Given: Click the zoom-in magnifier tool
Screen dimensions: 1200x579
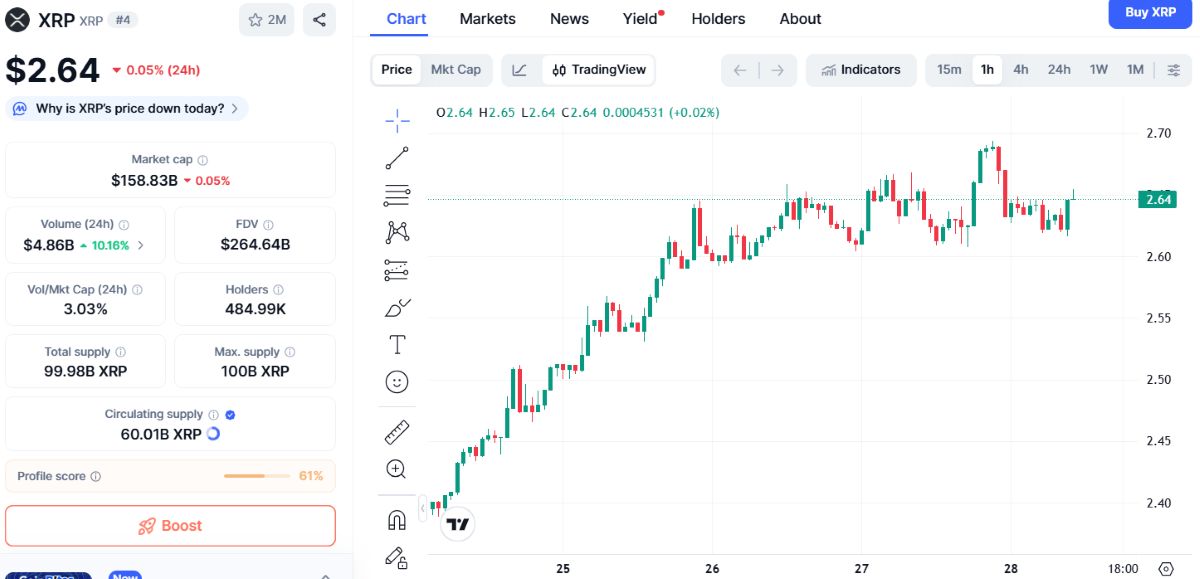Looking at the screenshot, I should pyautogui.click(x=397, y=469).
